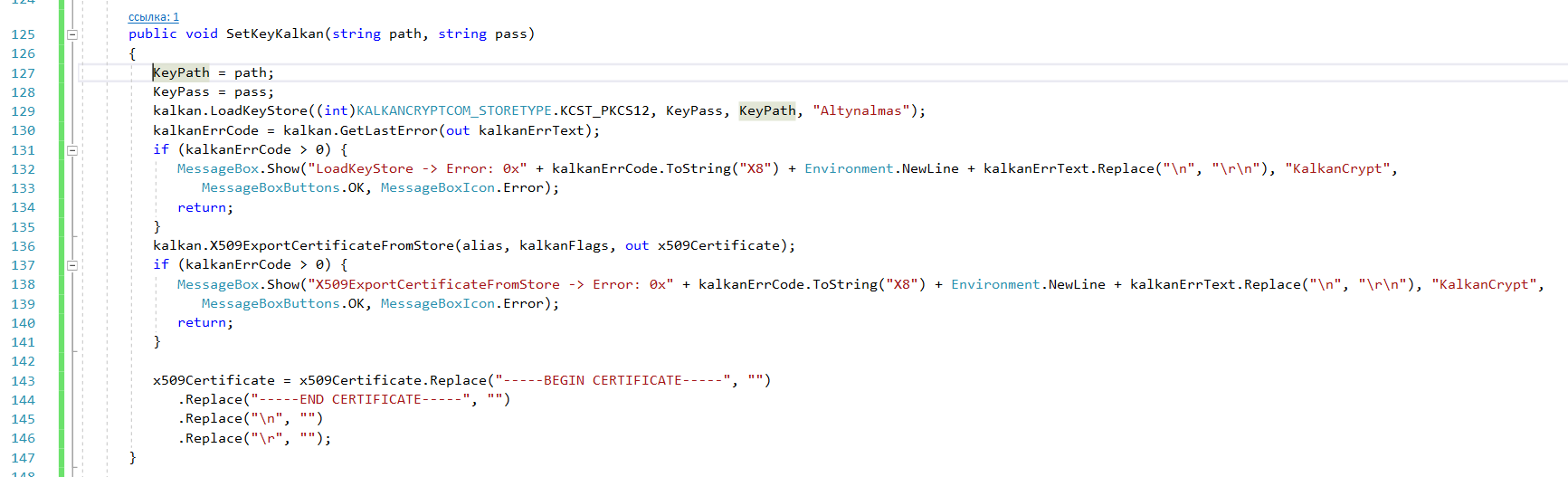Click MessageBoxIcon on line 139
The width and height of the screenshot is (1568, 477).
click(437, 304)
